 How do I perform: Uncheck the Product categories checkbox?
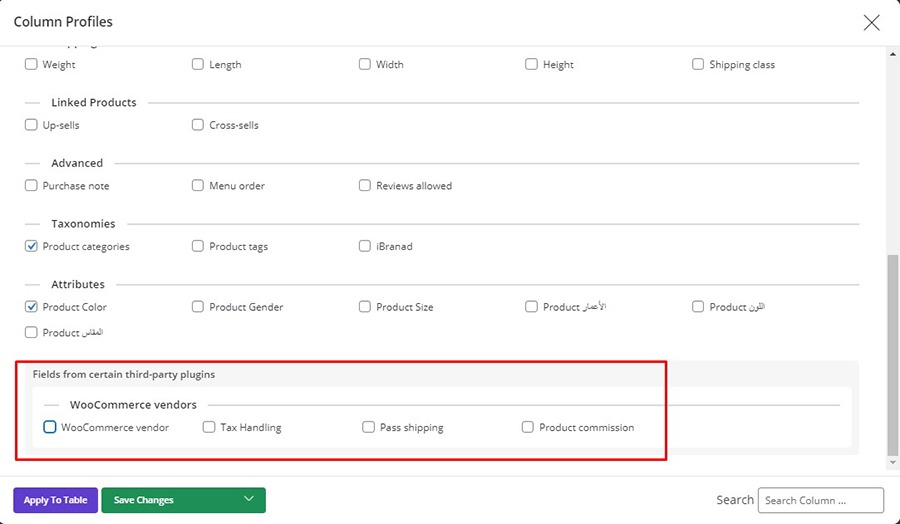[x=32, y=246]
